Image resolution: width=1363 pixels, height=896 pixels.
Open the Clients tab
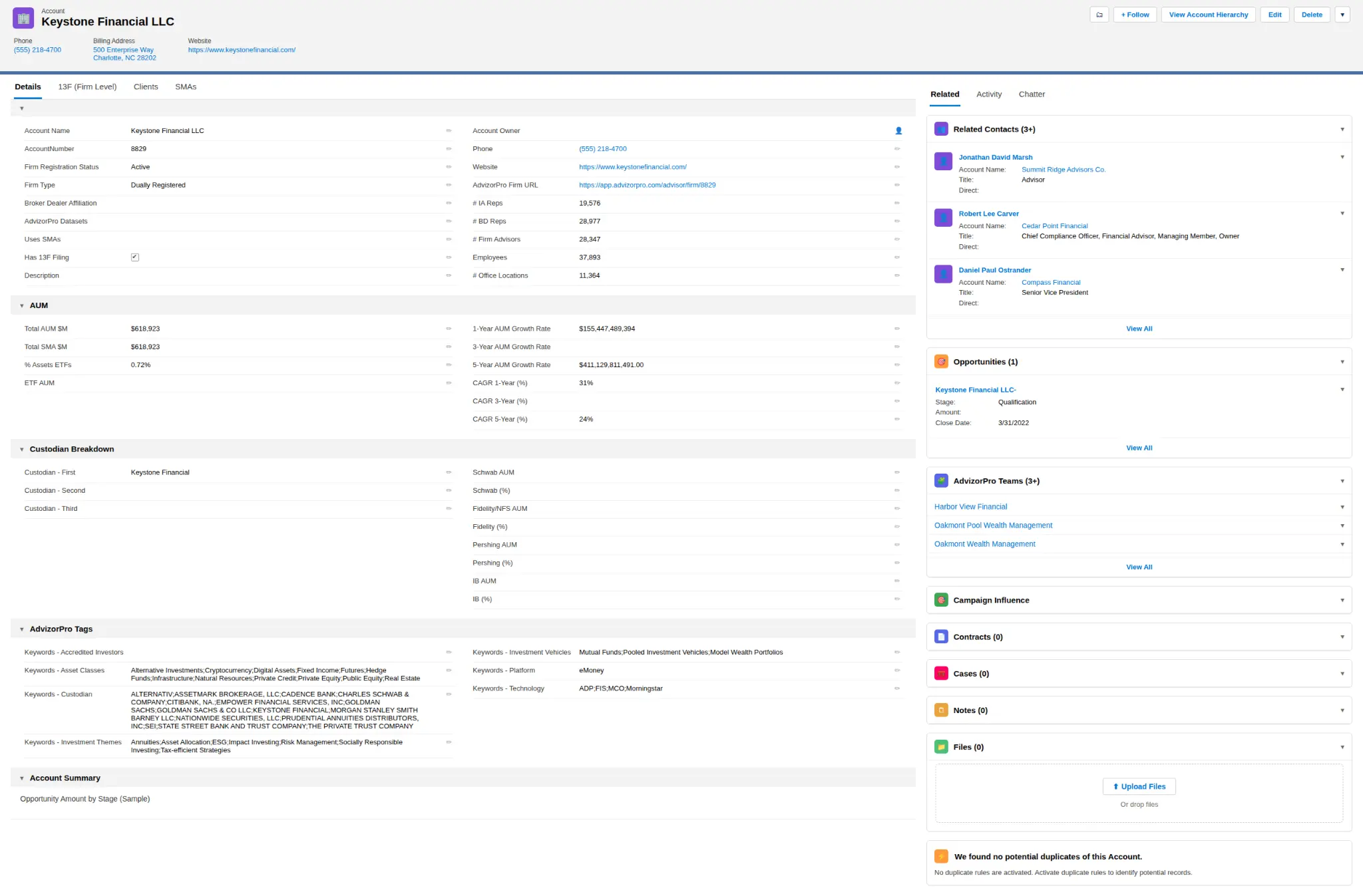point(146,87)
